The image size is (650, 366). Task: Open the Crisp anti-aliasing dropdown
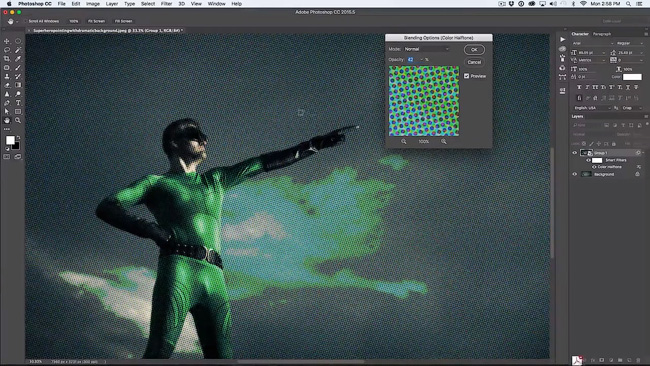tap(632, 108)
